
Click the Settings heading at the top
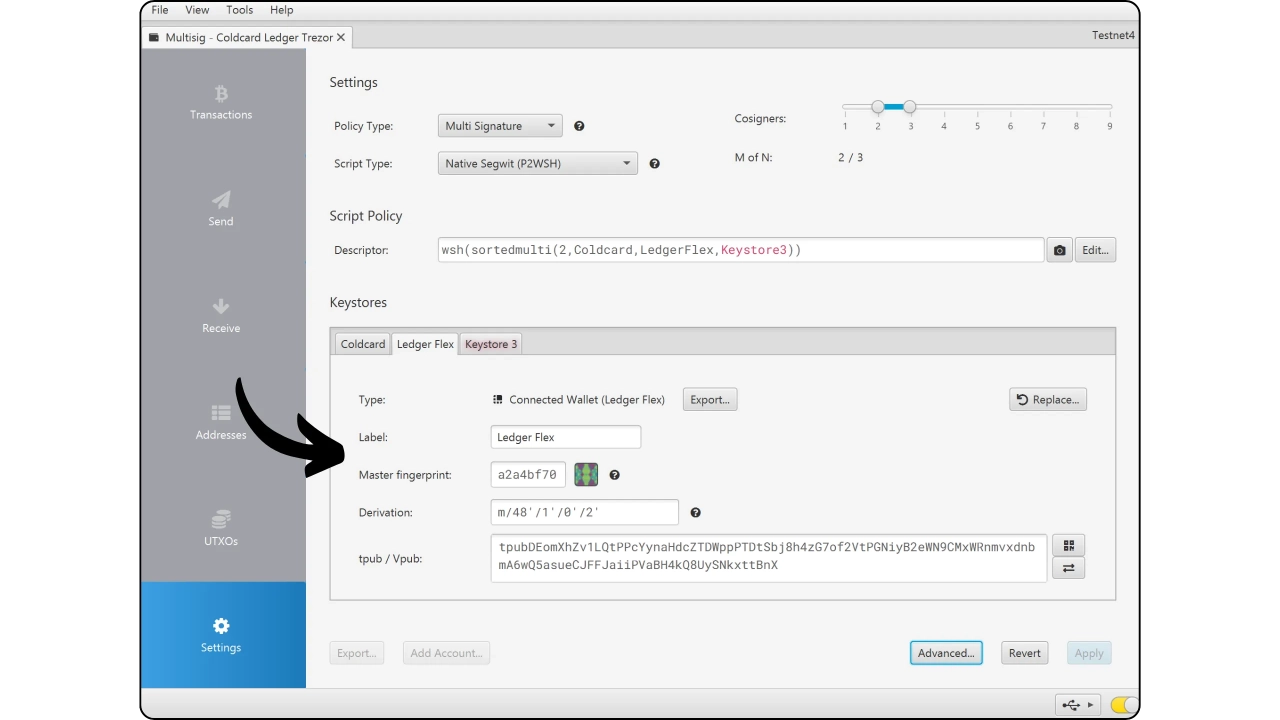[354, 82]
